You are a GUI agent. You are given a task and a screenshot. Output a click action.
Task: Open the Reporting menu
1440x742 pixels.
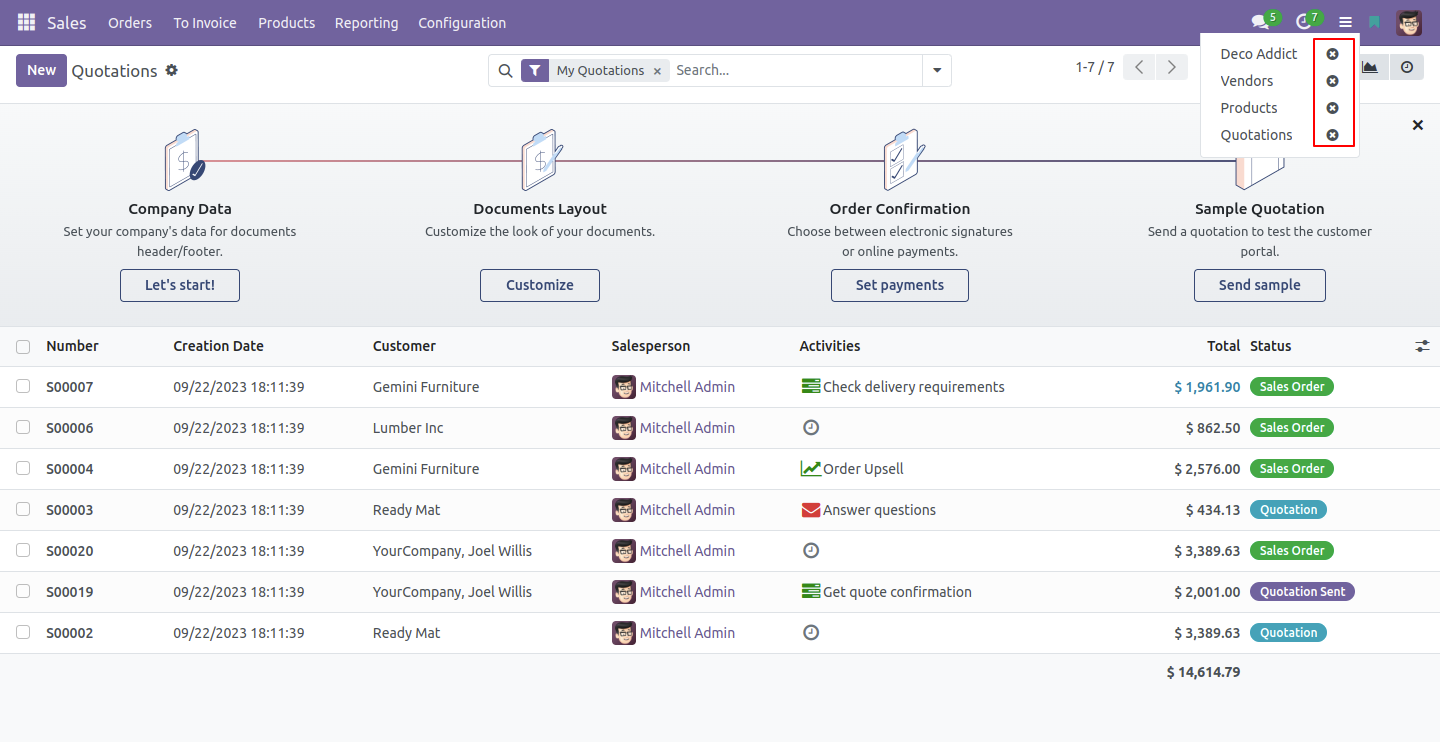tap(366, 23)
